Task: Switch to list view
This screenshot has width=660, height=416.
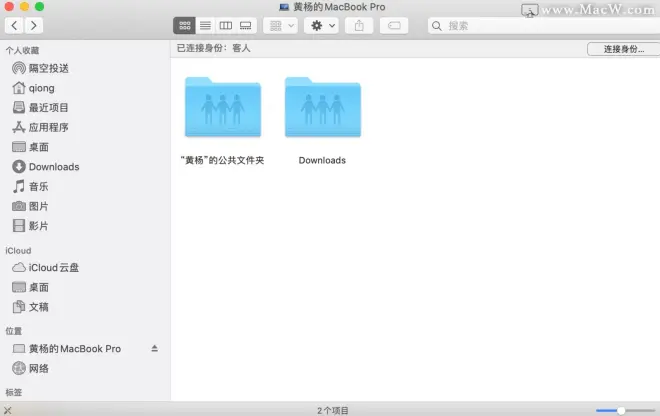Action: click(x=205, y=26)
